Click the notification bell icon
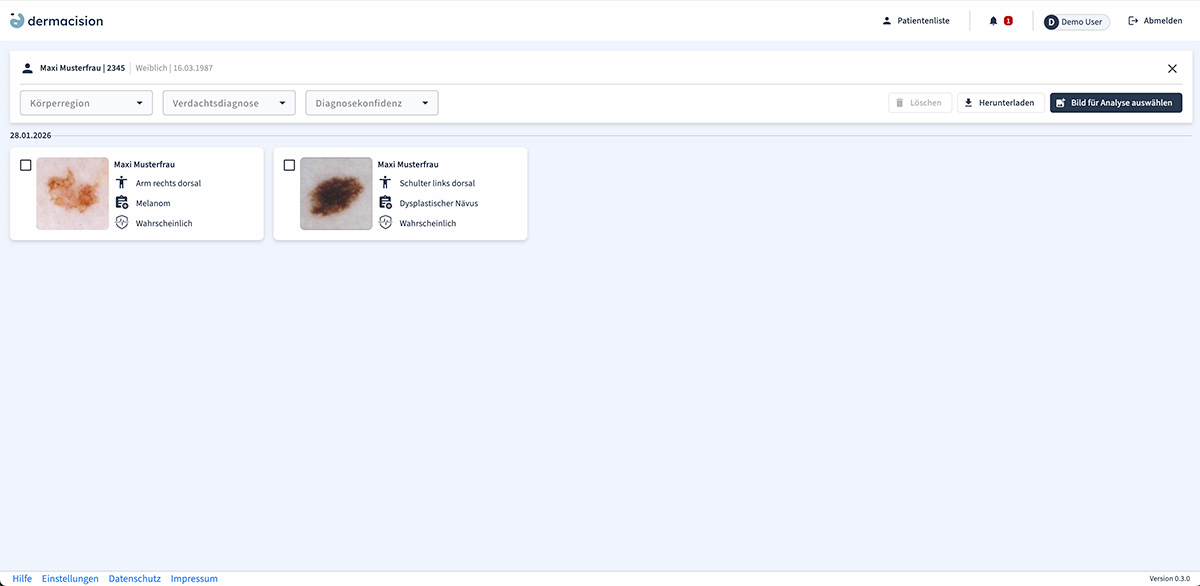 tap(994, 21)
